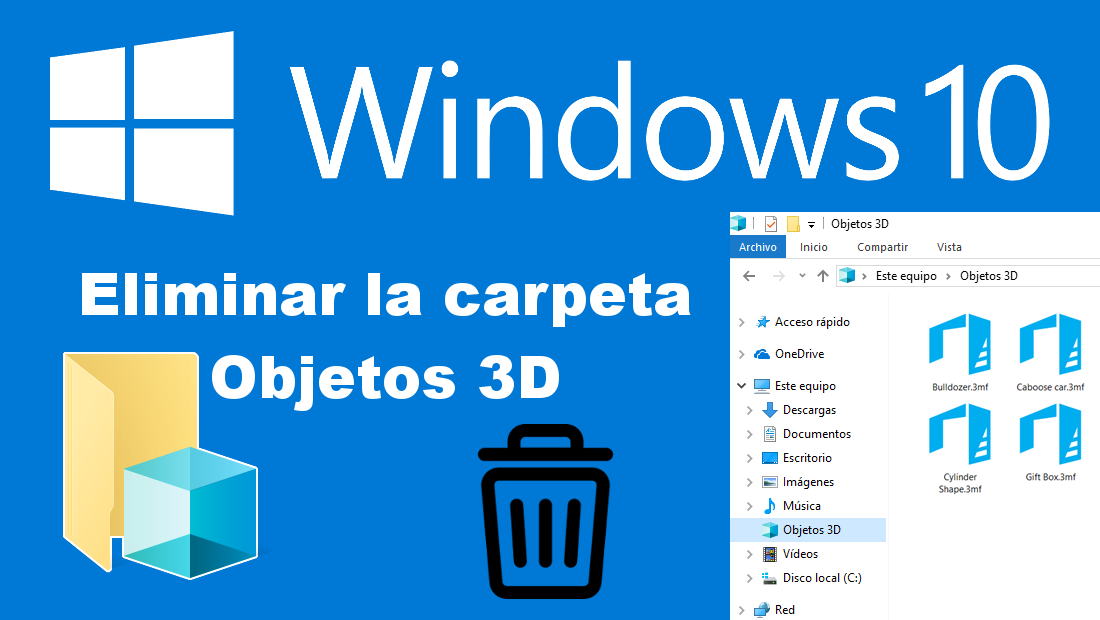Click the Descargas blue arrow icon
1100x620 pixels.
(770, 410)
